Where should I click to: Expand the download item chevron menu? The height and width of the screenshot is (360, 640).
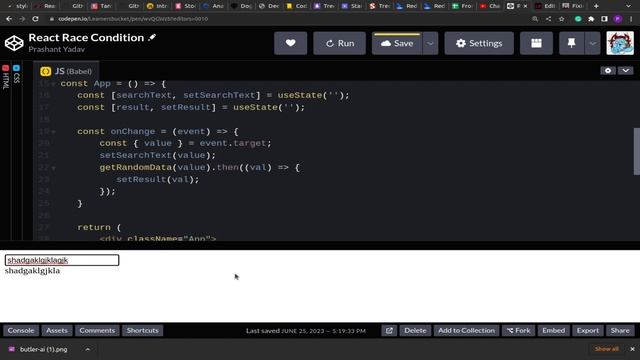87,349
